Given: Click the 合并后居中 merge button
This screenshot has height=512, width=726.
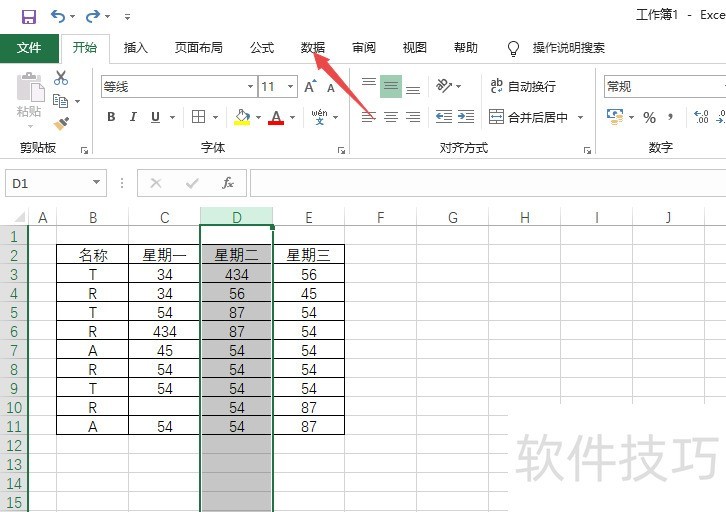Looking at the screenshot, I should [529, 117].
